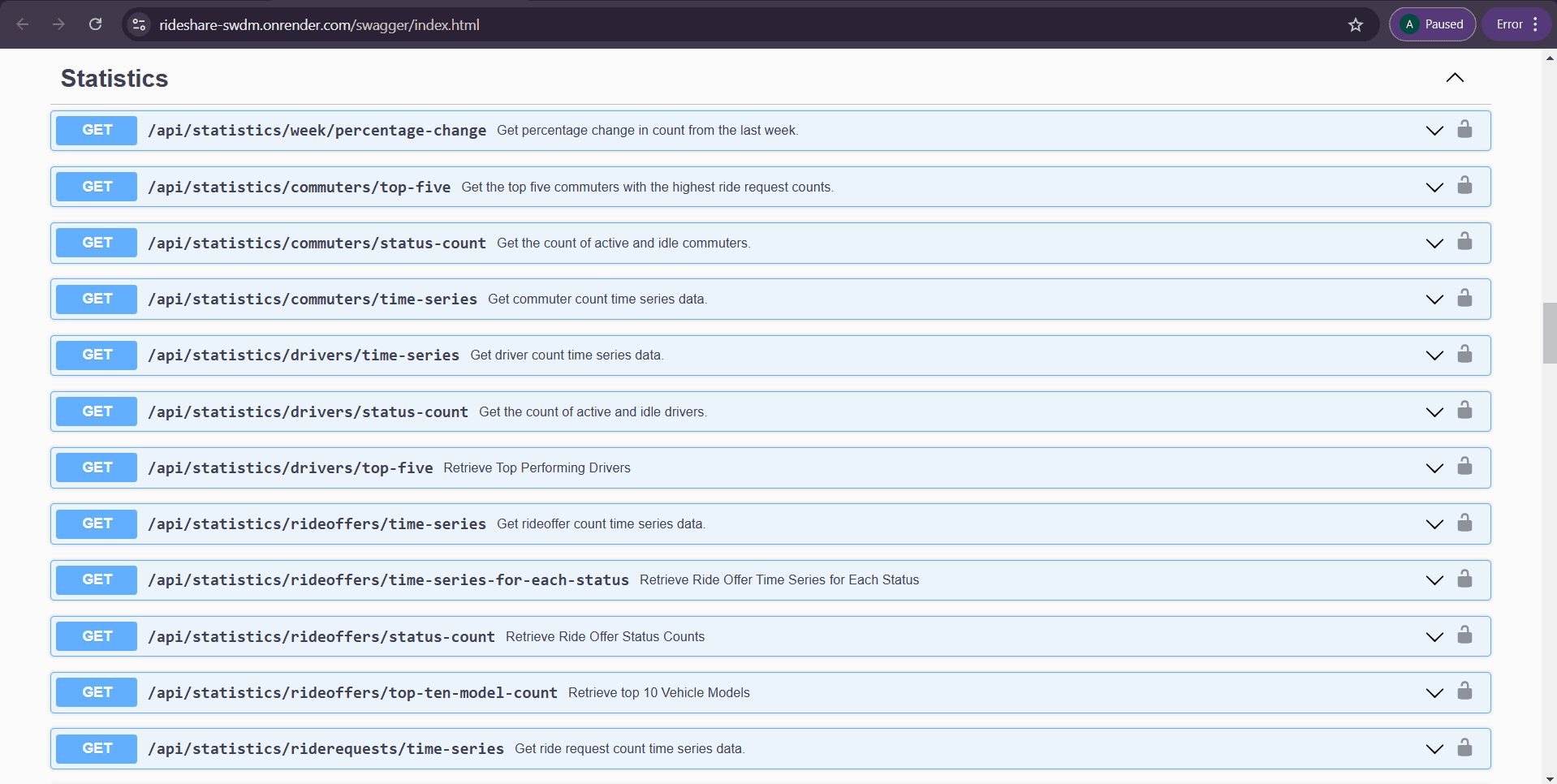
Task: Expand riderequests/time-series endpoint chevron
Action: tap(1434, 749)
